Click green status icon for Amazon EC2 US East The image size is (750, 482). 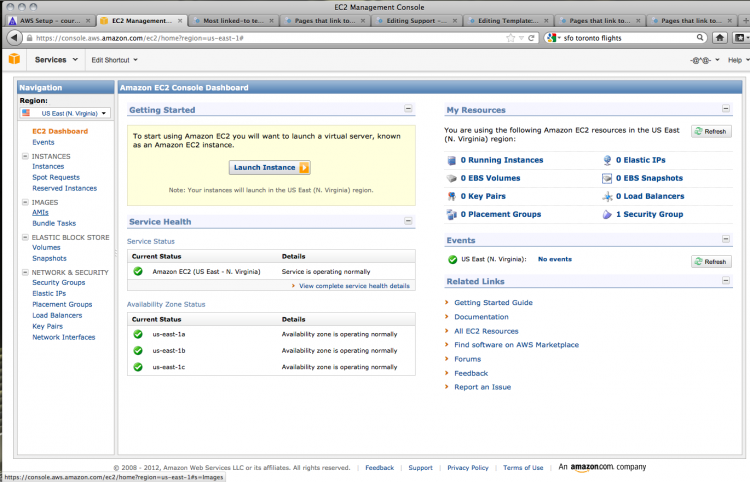[x=138, y=271]
